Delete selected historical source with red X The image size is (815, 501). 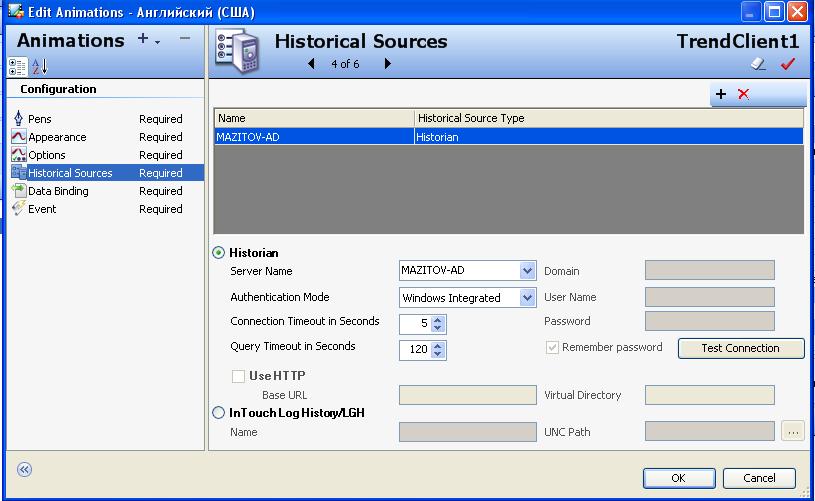[x=743, y=94]
